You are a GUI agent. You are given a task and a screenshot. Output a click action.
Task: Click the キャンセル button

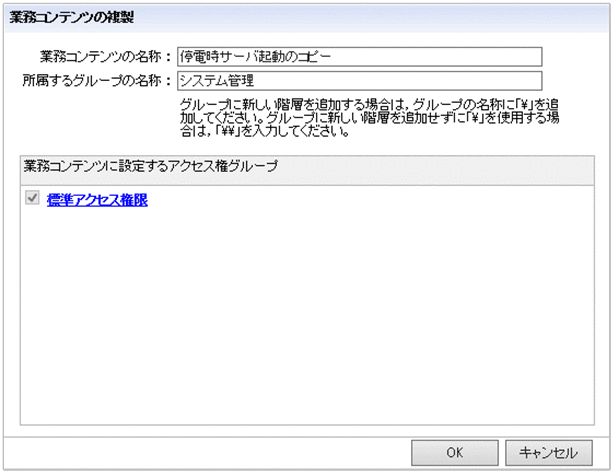tap(548, 452)
